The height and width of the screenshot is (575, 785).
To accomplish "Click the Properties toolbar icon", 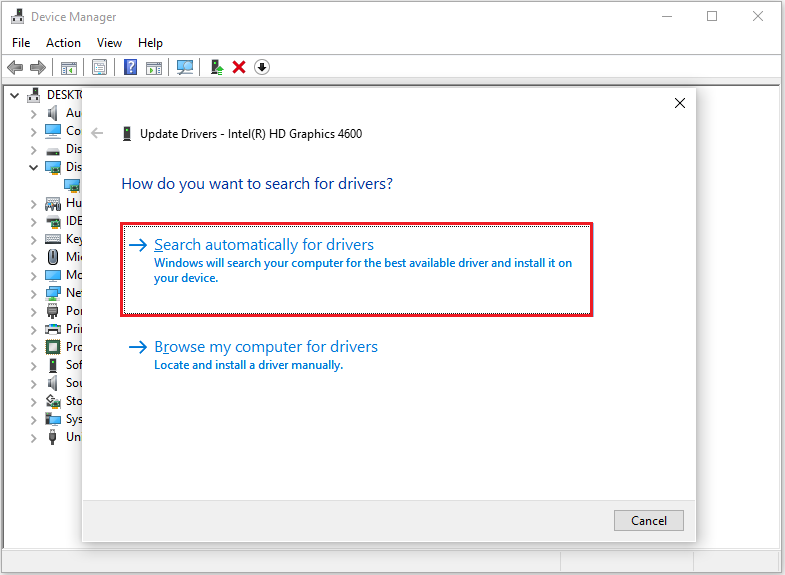I will pyautogui.click(x=99, y=67).
